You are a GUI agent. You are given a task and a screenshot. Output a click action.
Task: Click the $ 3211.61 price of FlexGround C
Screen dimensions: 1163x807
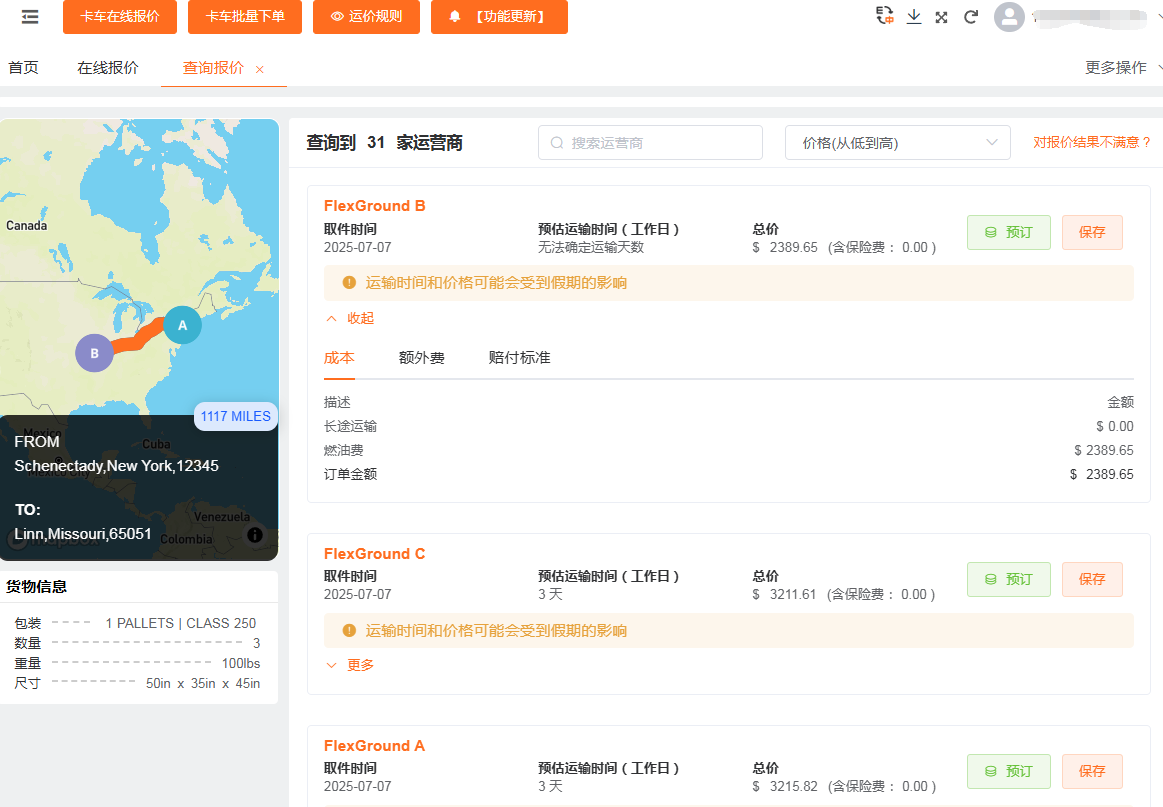(784, 594)
